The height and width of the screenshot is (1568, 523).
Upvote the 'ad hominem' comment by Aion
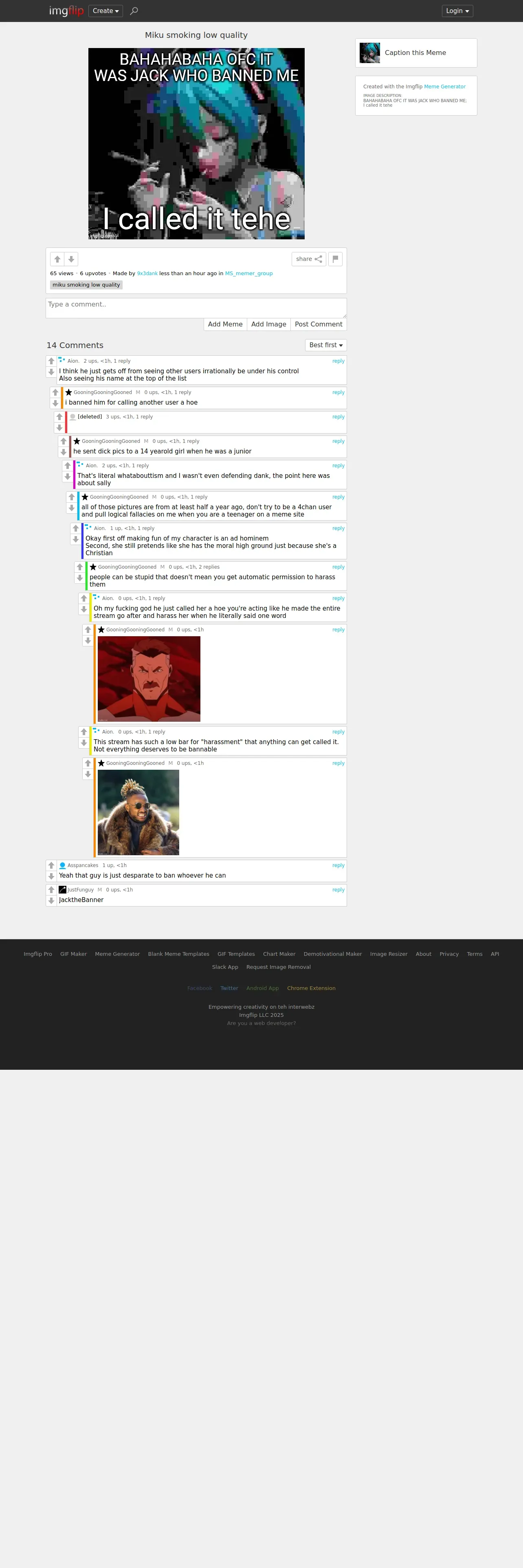pos(75,528)
